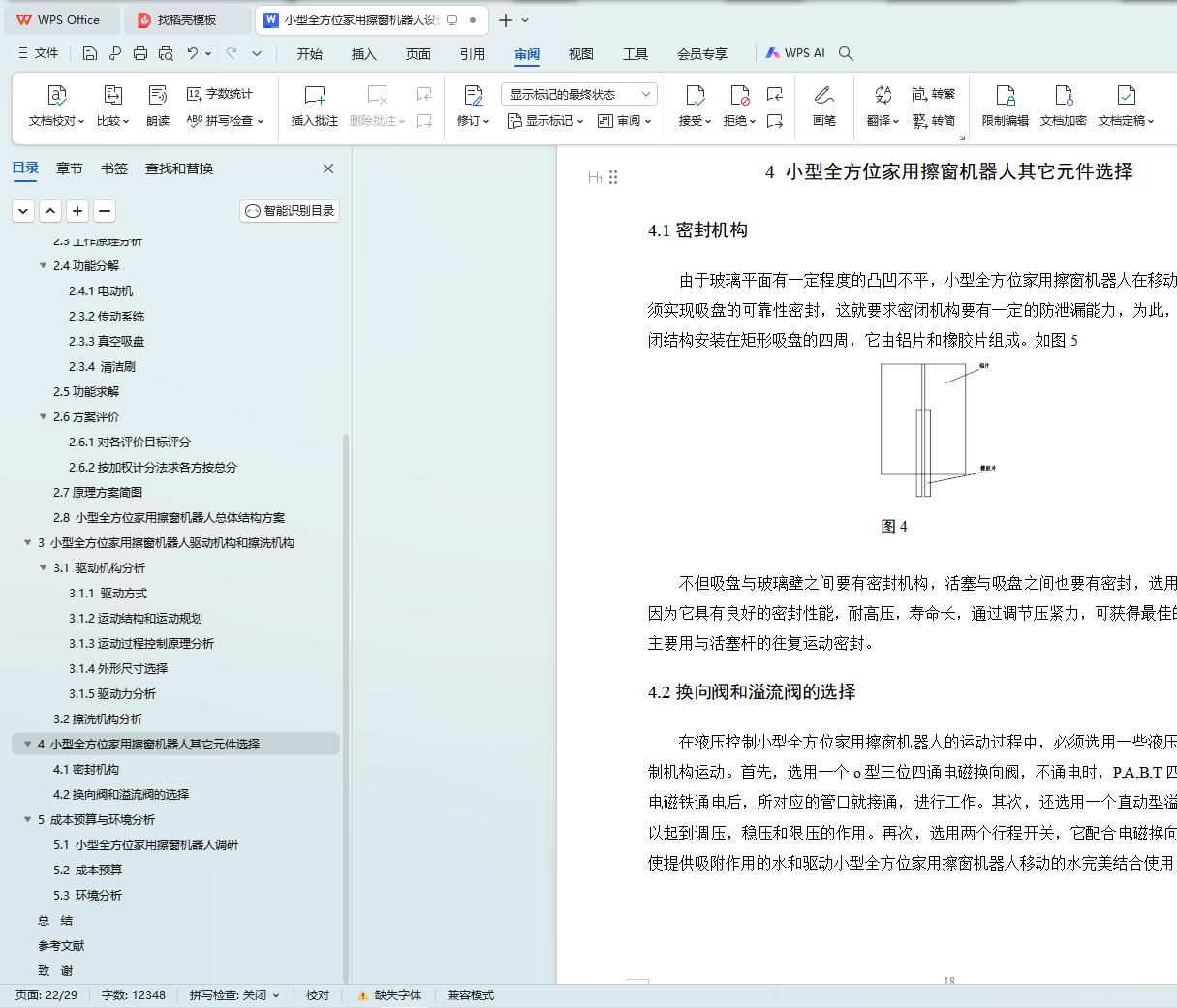Click the minus button in outline pane

[105, 210]
